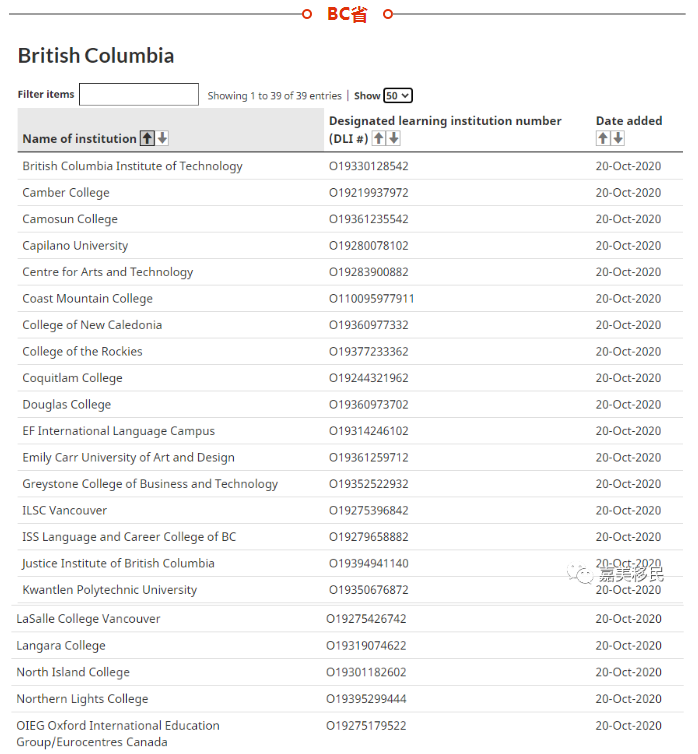Click Emily Carr University of Art and Design
The width and height of the screenshot is (698, 754).
[128, 458]
